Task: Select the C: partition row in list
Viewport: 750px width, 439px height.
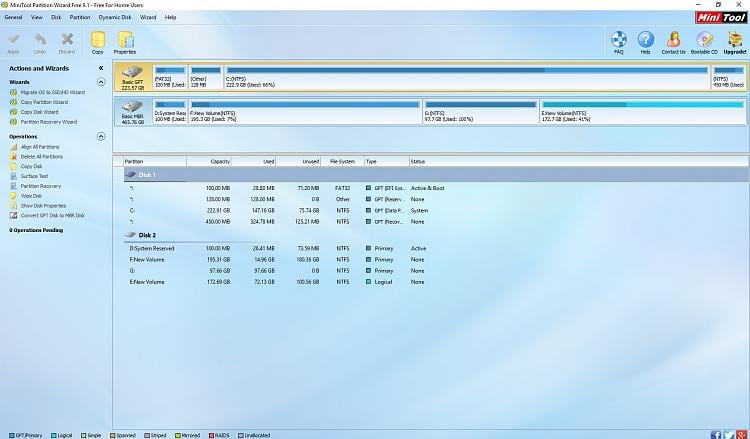Action: 436,210
